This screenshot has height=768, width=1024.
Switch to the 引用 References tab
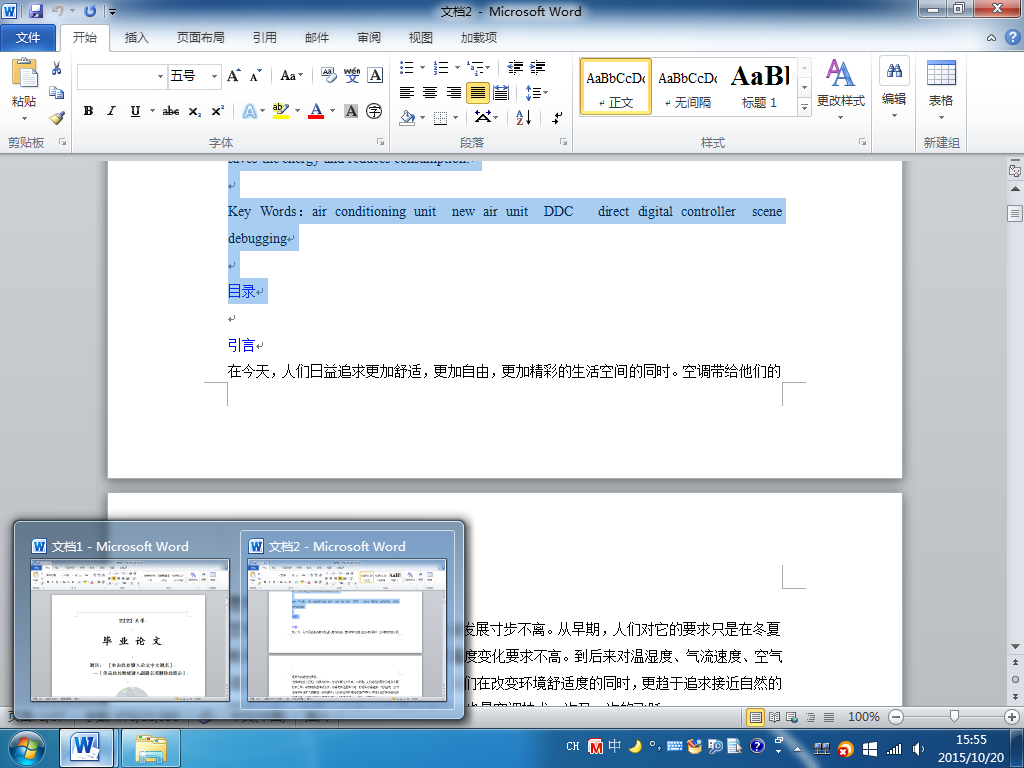[264, 38]
